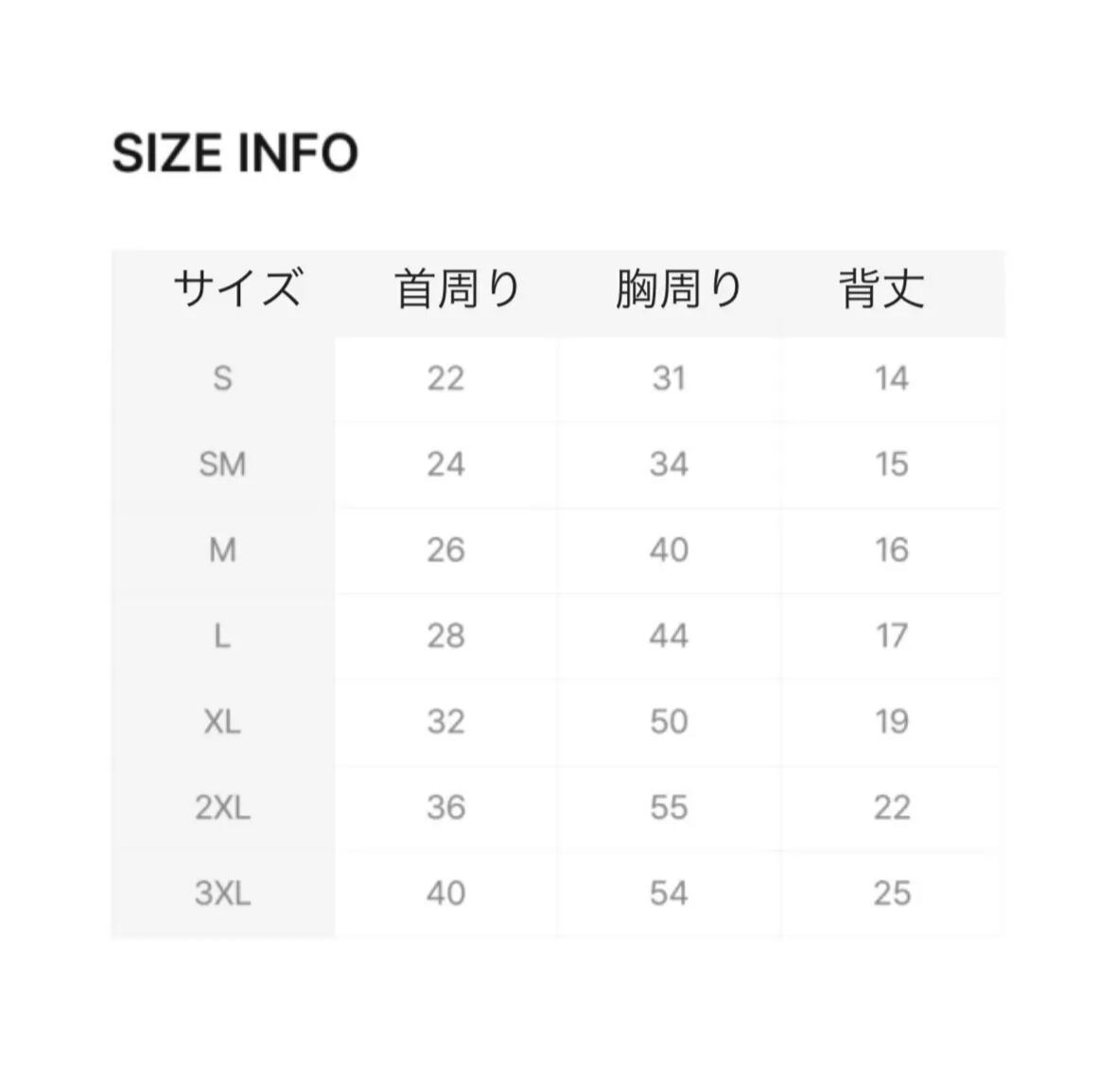Select the XL size row label

tap(222, 722)
